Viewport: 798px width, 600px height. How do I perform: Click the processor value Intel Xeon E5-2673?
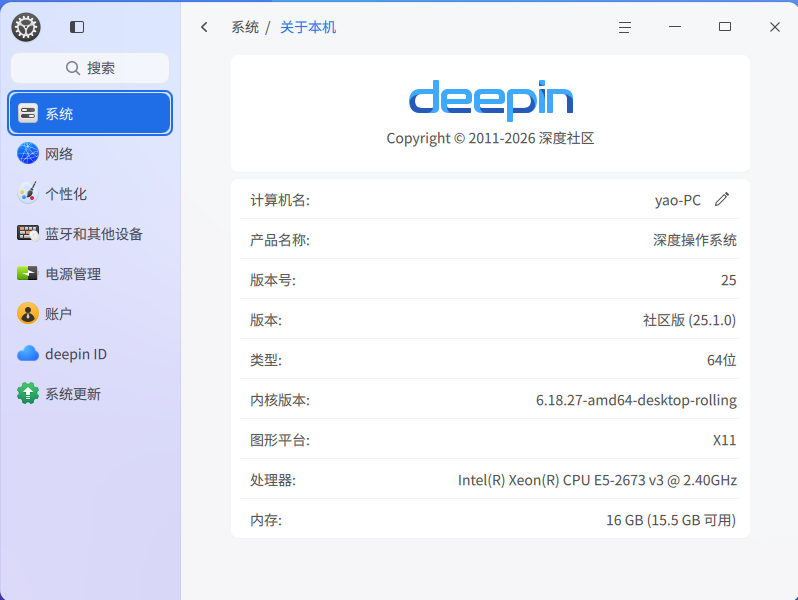pos(597,480)
